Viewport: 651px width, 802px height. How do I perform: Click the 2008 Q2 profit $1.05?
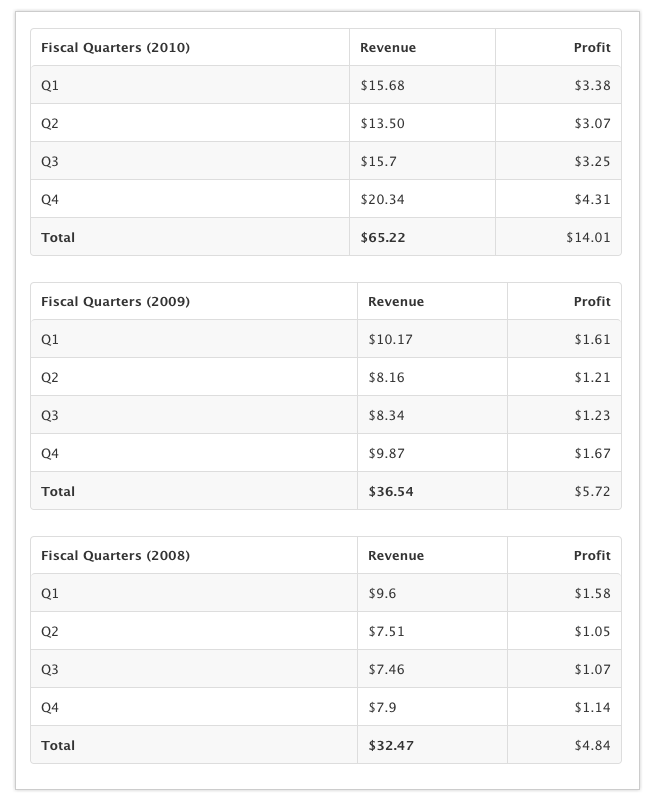pyautogui.click(x=592, y=632)
